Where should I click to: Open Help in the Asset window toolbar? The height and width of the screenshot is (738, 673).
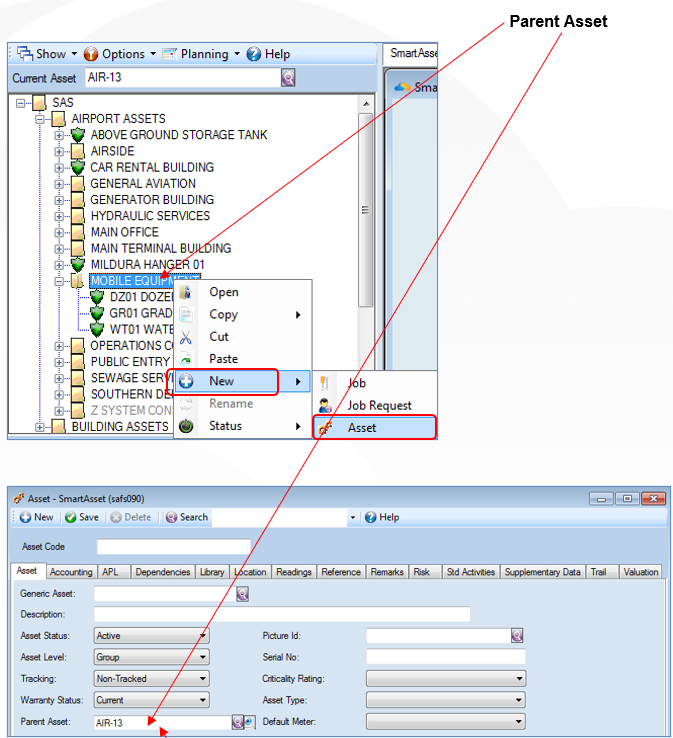point(370,517)
